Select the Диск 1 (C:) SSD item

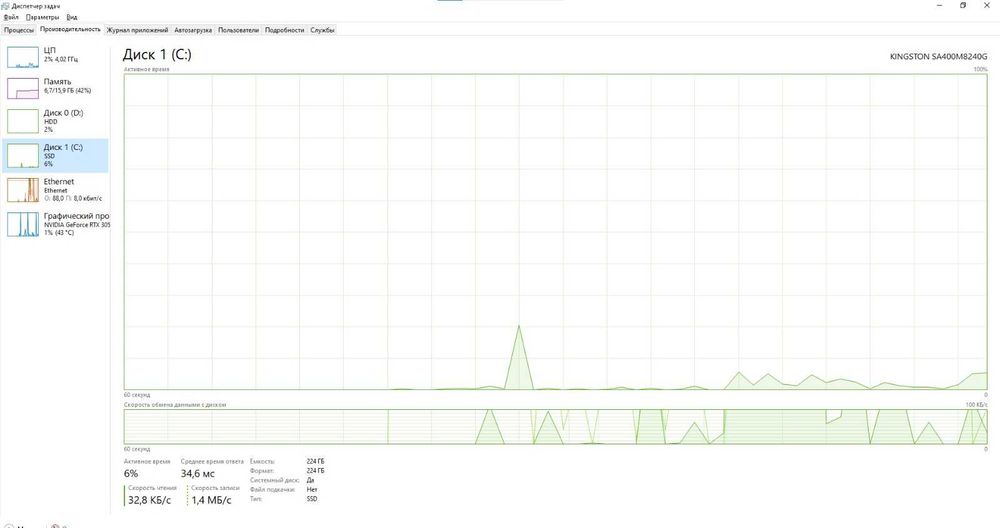[55, 155]
